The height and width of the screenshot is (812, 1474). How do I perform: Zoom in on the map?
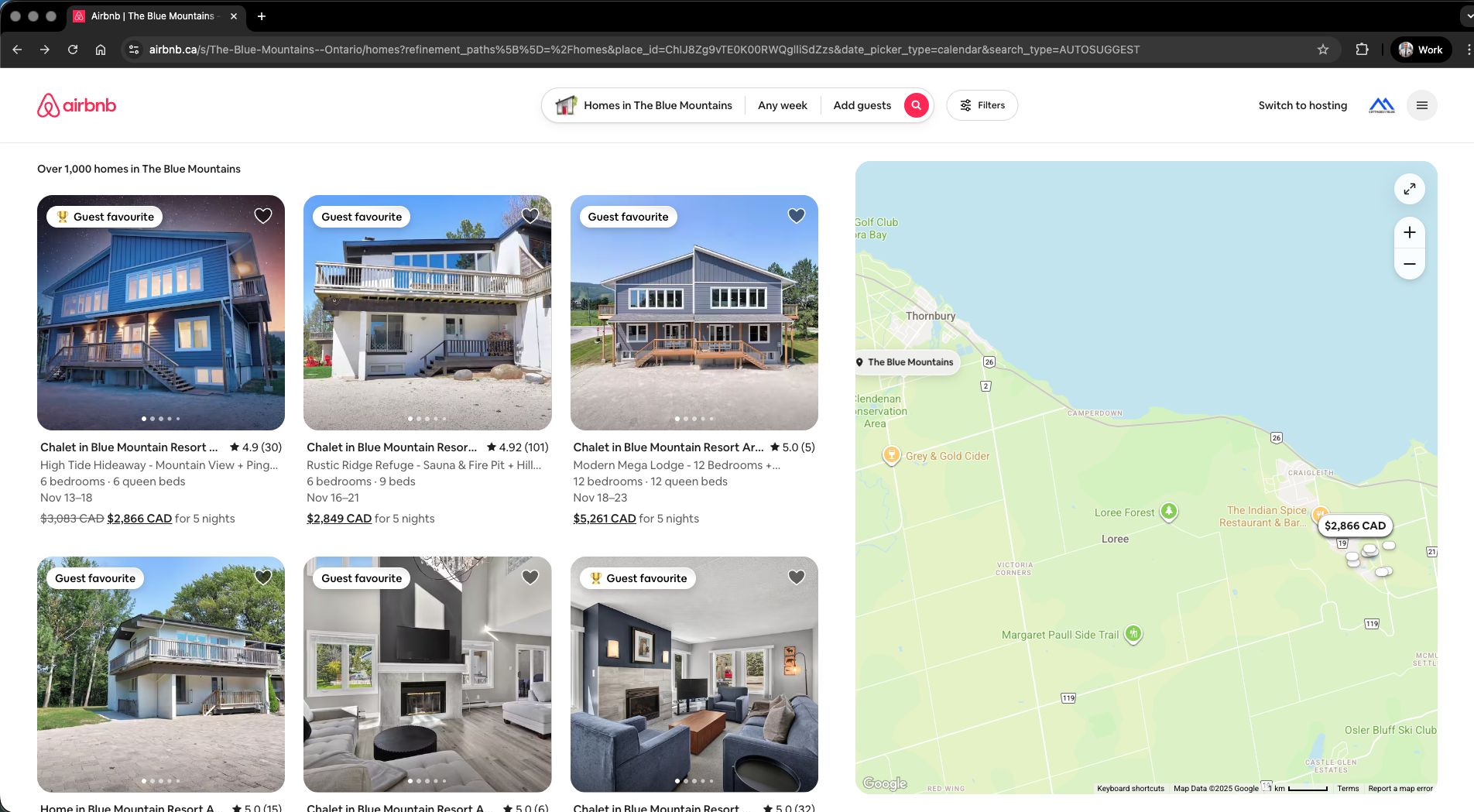(1409, 232)
